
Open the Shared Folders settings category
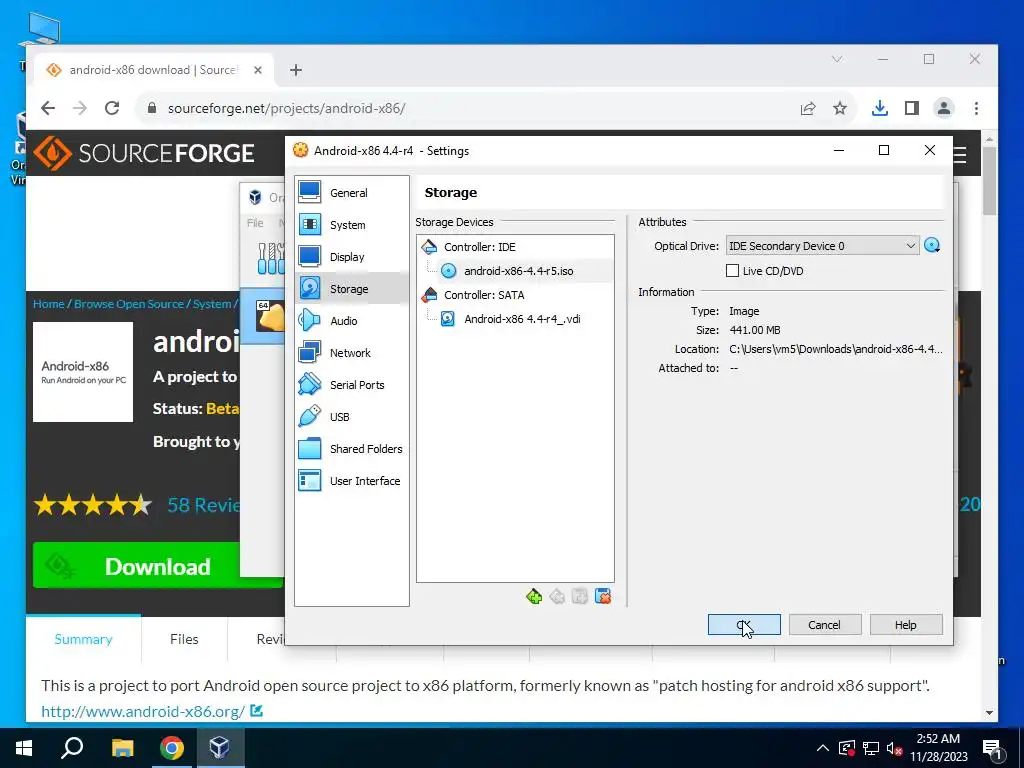(351, 449)
